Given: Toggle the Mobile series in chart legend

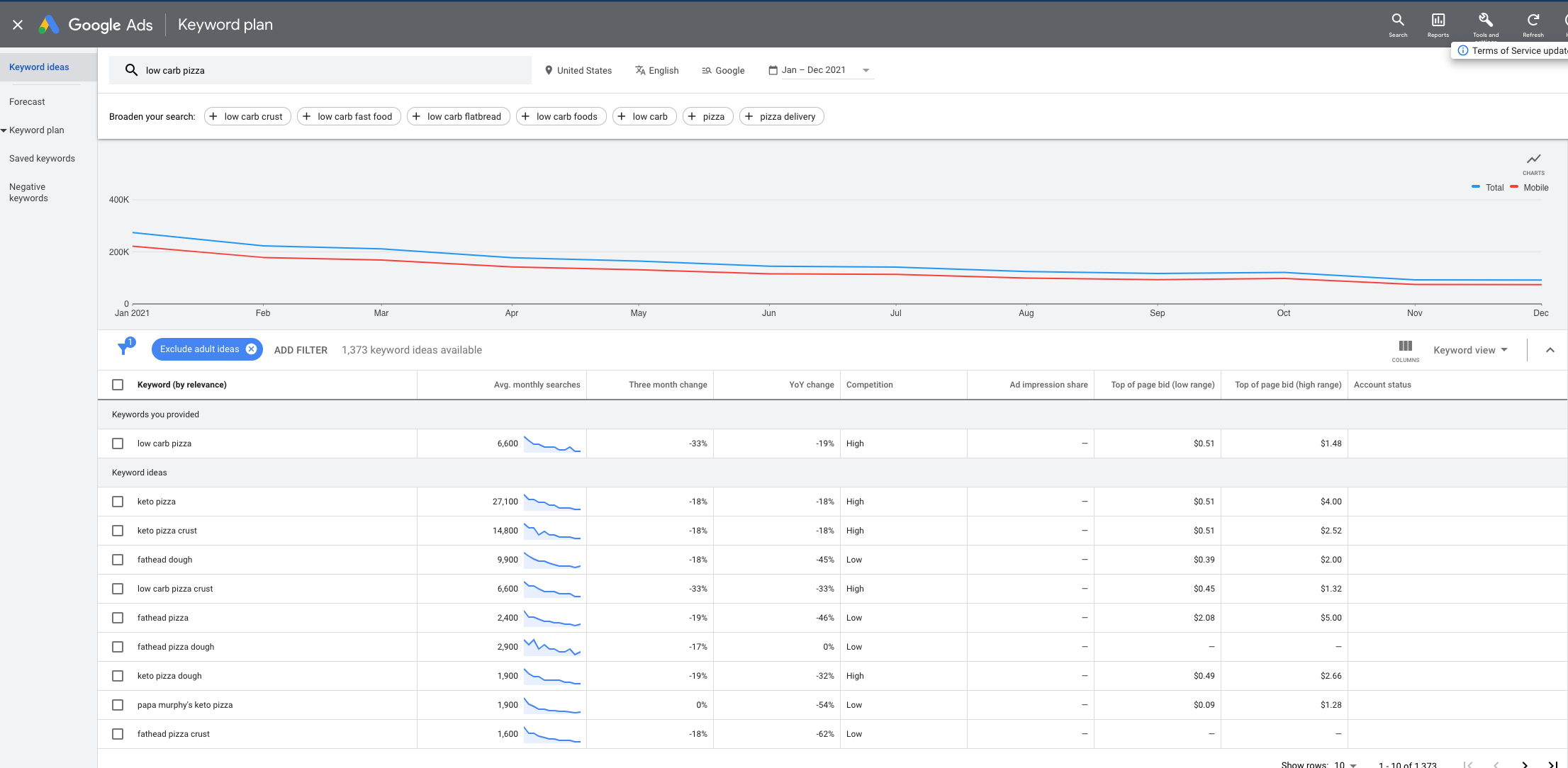Looking at the screenshot, I should pyautogui.click(x=1529, y=188).
